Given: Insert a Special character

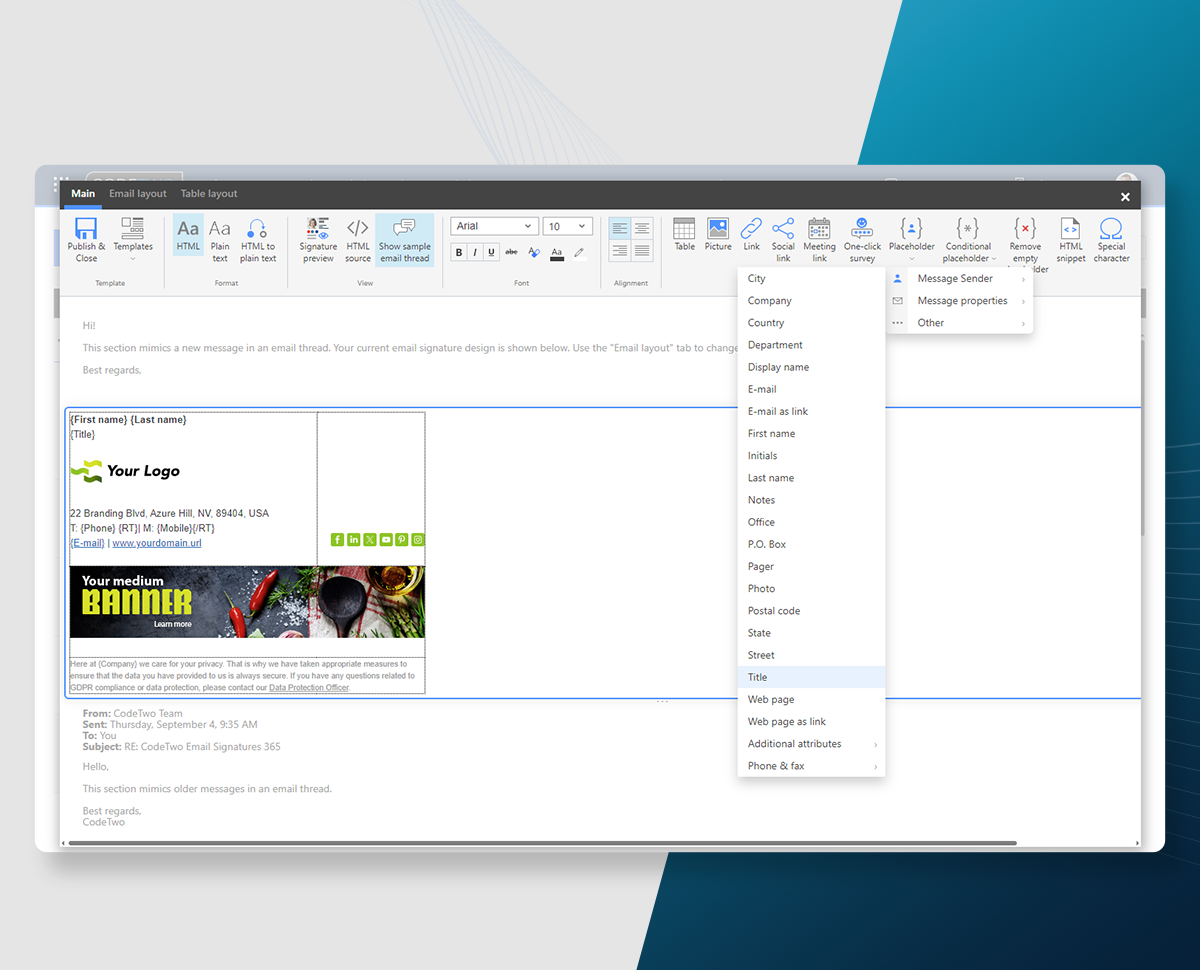Looking at the screenshot, I should click(x=1111, y=237).
